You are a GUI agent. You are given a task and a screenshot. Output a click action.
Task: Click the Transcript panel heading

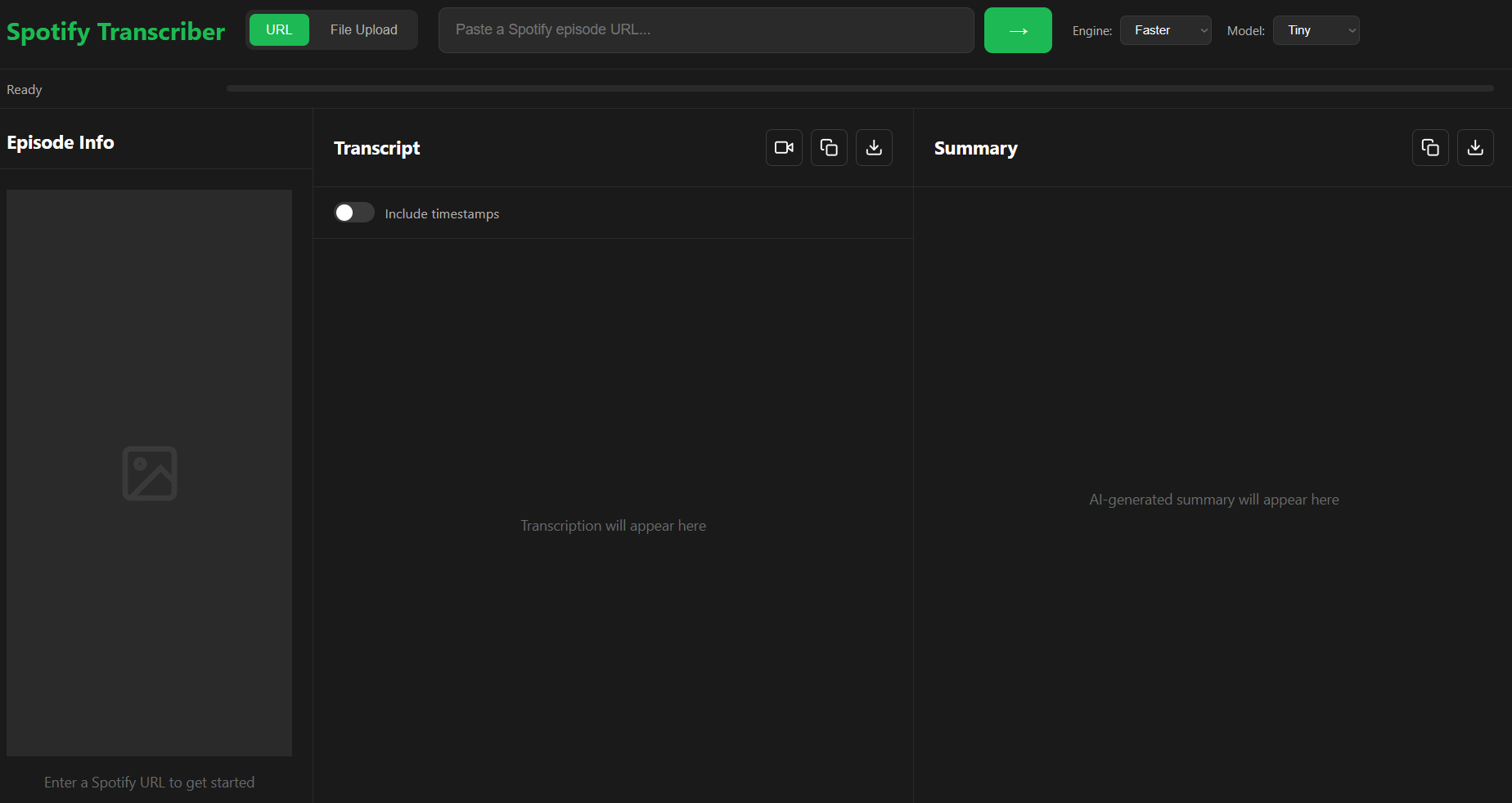(376, 148)
